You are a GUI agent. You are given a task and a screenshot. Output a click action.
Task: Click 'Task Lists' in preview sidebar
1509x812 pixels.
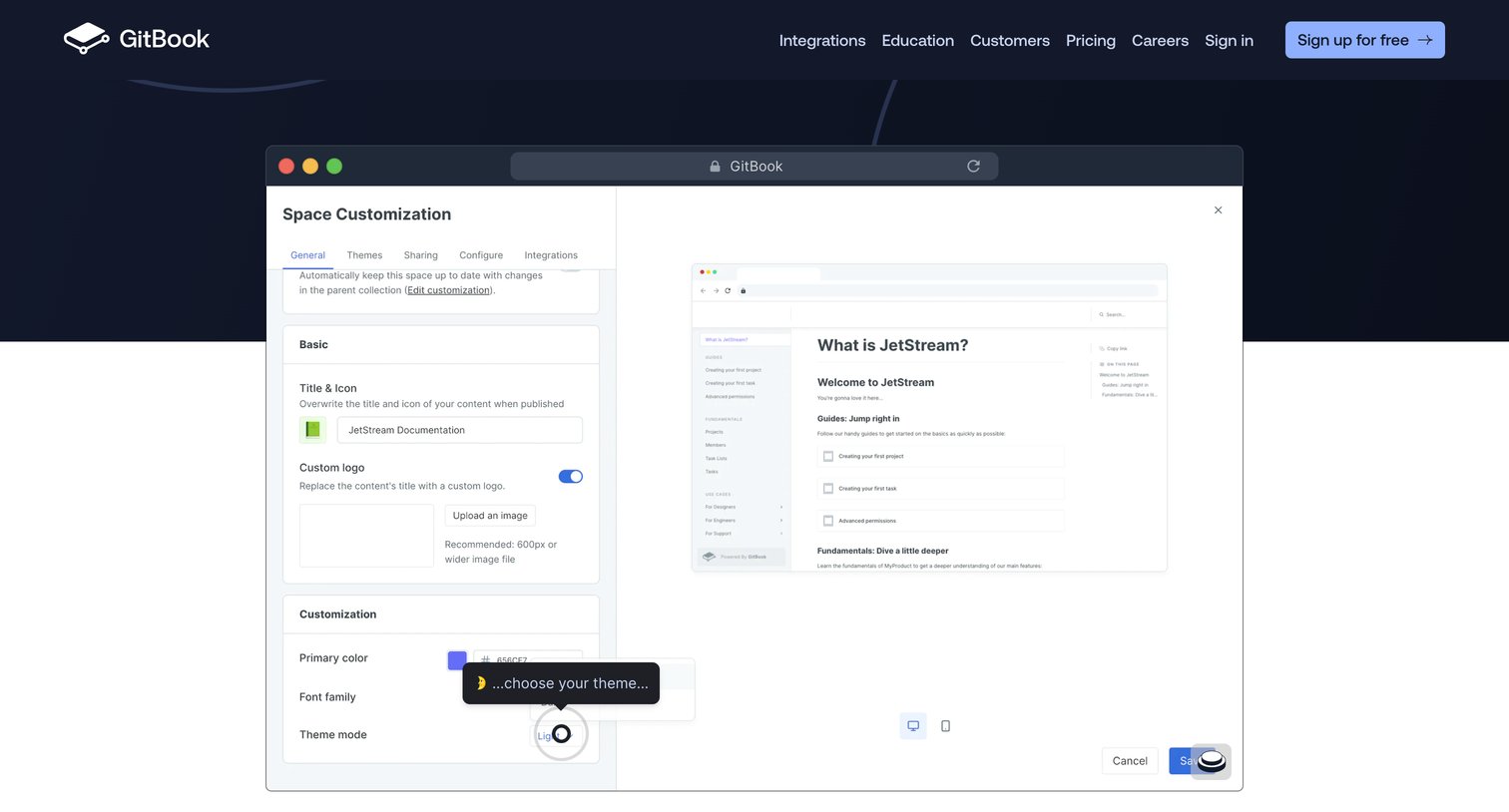[717, 459]
